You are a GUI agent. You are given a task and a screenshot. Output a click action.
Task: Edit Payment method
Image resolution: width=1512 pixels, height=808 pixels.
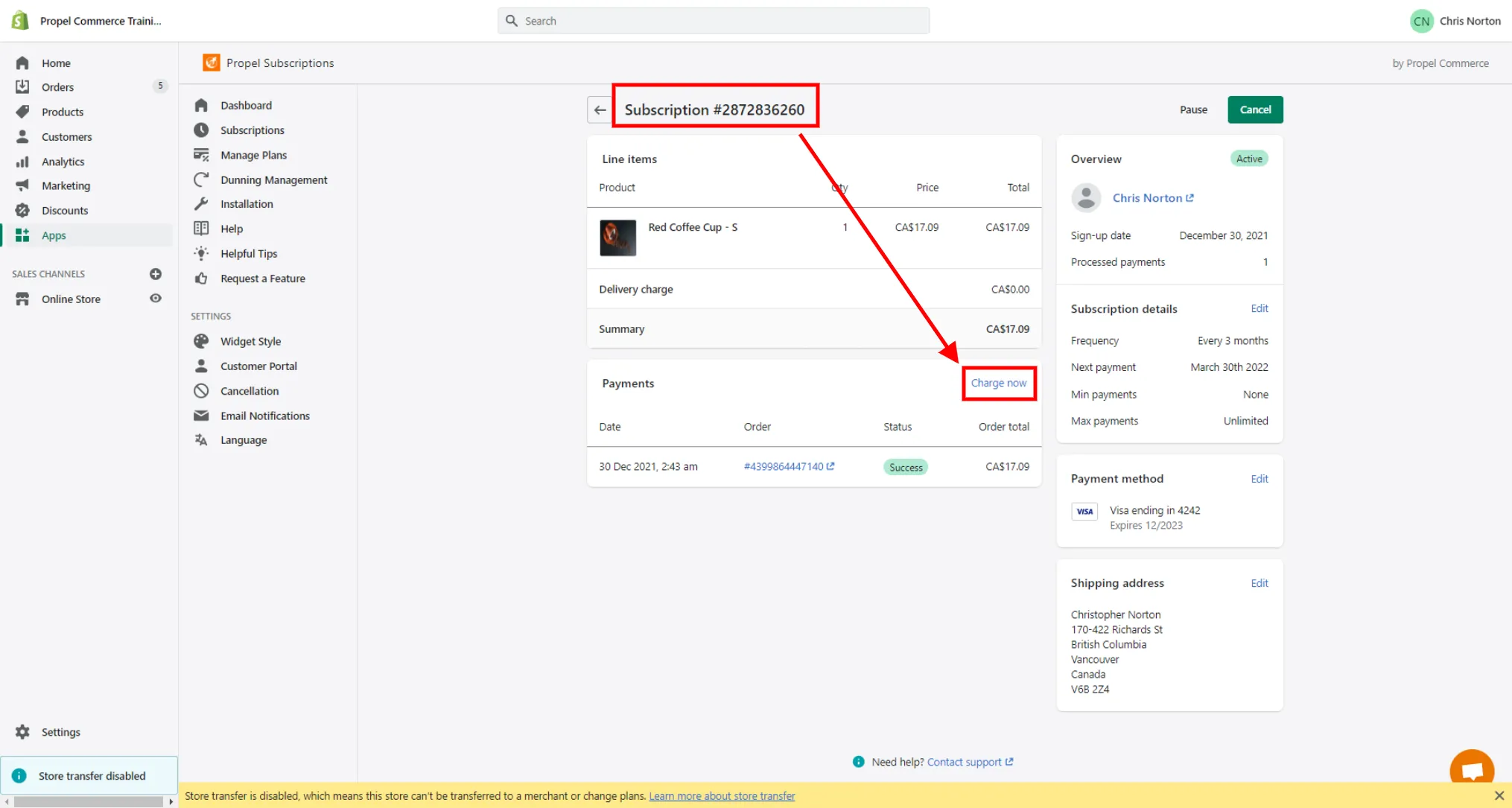pos(1260,479)
